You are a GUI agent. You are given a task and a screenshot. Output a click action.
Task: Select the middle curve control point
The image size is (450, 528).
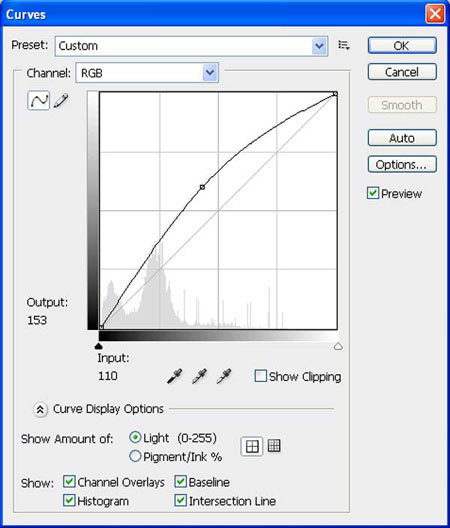click(202, 187)
